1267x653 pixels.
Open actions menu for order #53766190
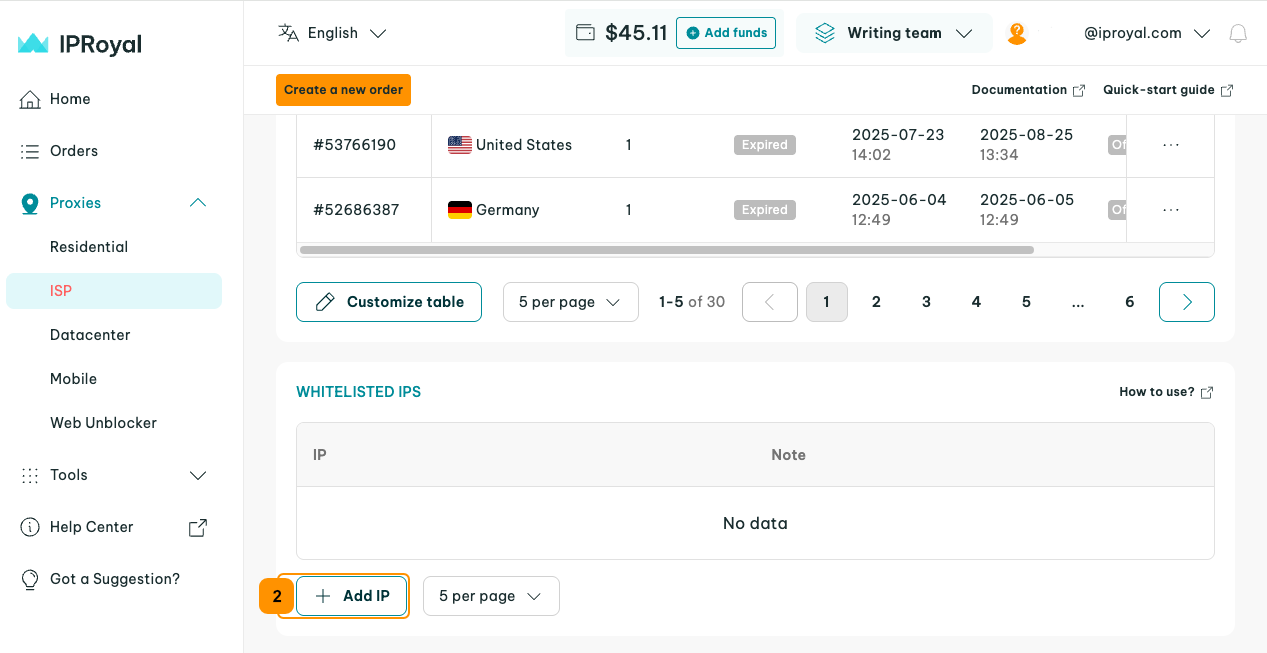[1171, 145]
